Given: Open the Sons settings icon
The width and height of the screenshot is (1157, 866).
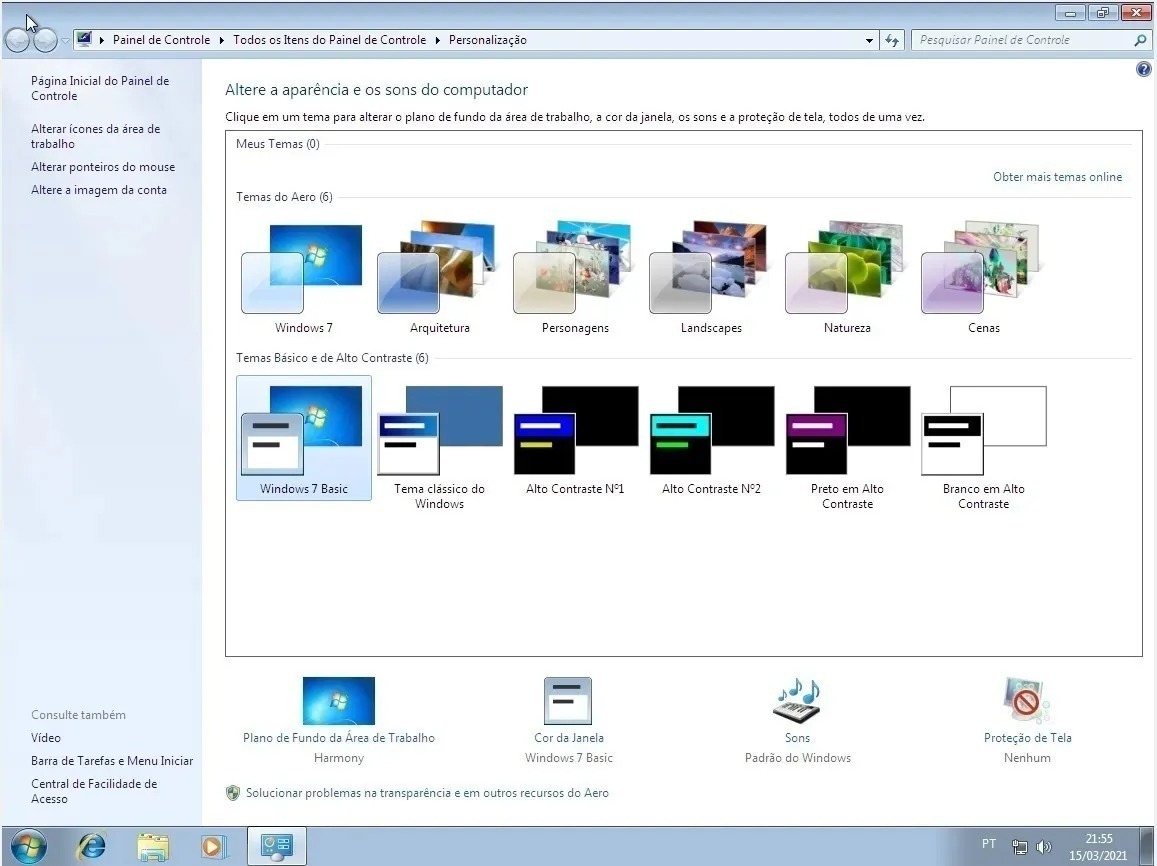Looking at the screenshot, I should tap(797, 701).
